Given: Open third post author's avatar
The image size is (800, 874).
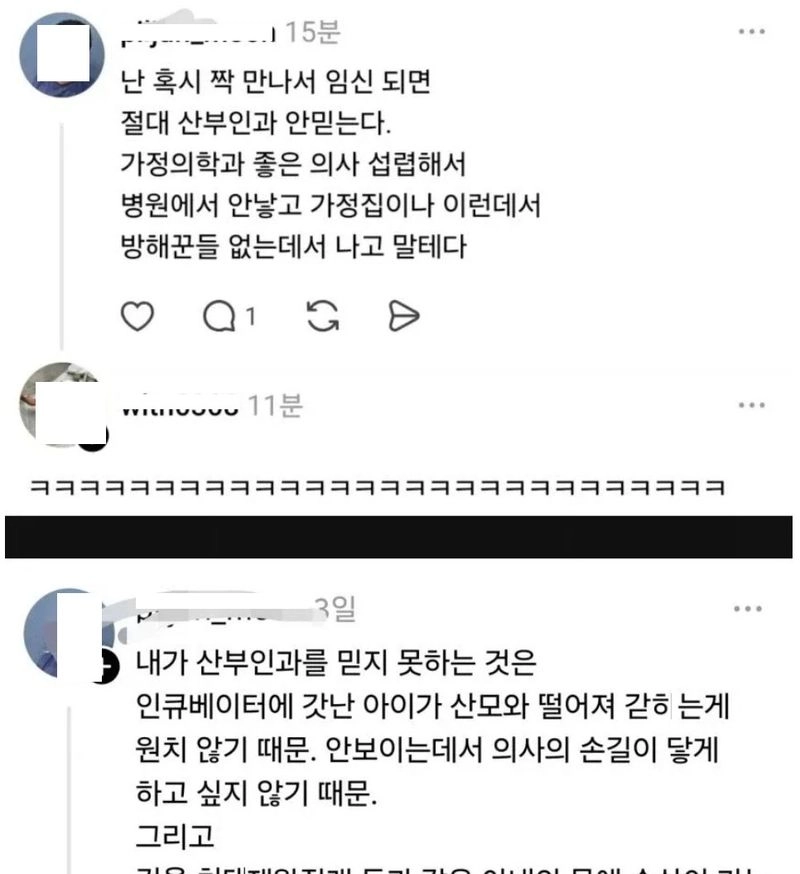Looking at the screenshot, I should 67,633.
